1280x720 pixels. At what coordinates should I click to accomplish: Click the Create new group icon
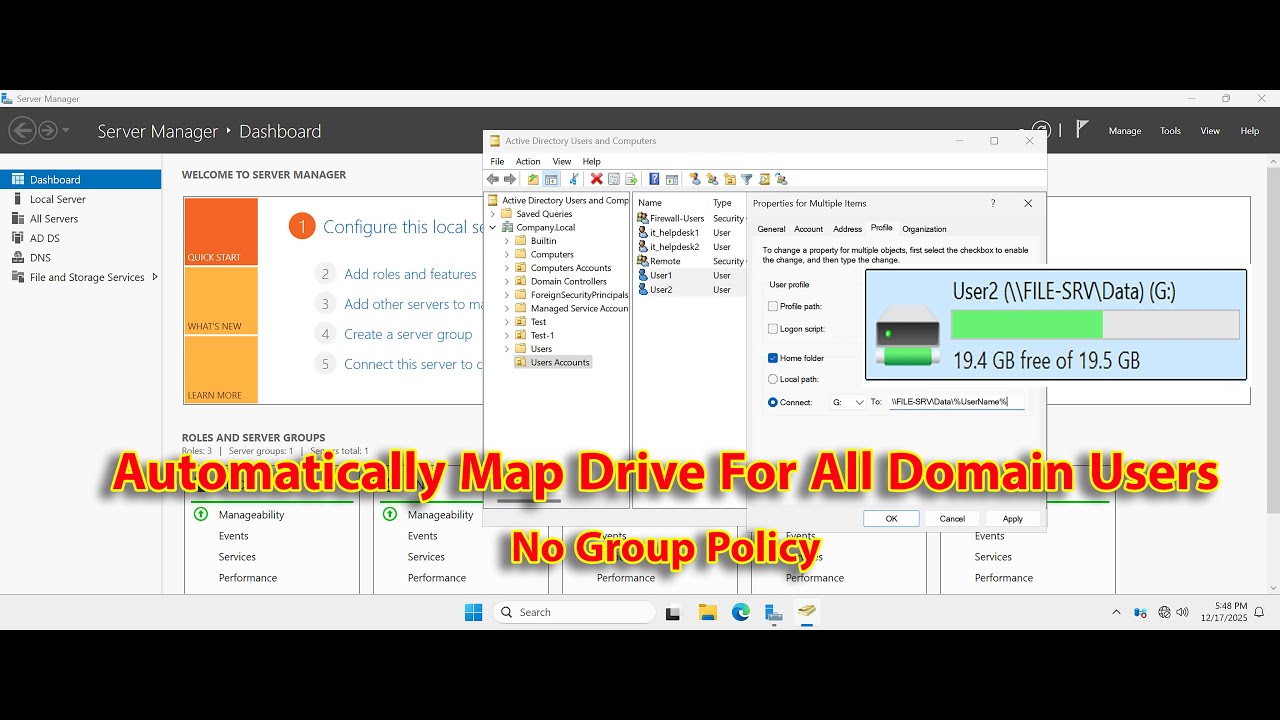pos(712,179)
